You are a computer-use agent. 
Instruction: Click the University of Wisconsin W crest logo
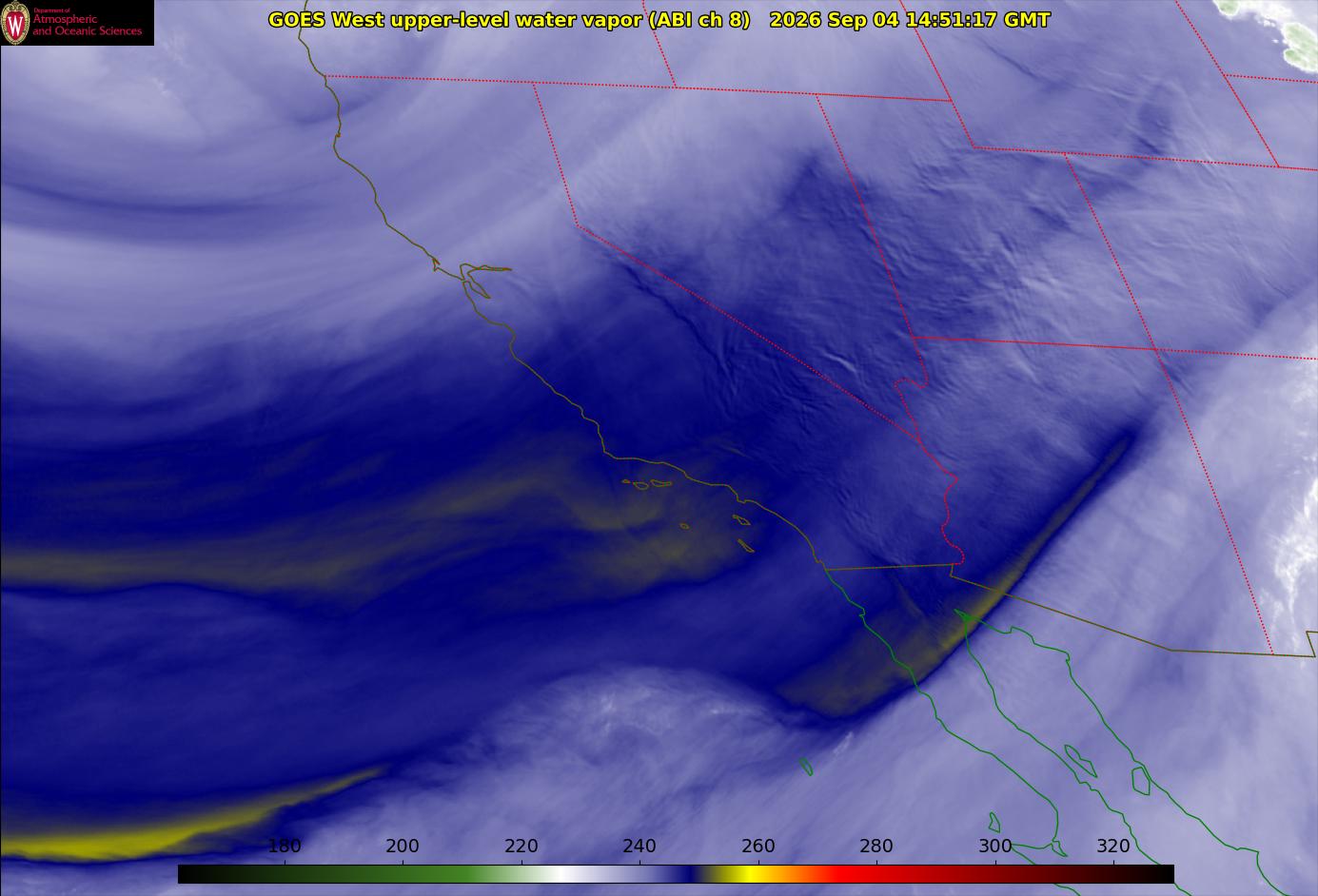click(15, 23)
